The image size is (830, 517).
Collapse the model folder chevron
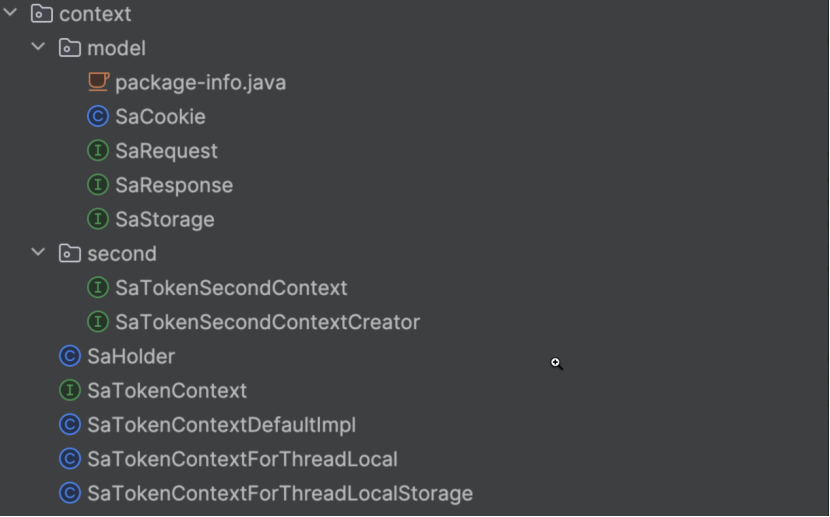click(38, 47)
